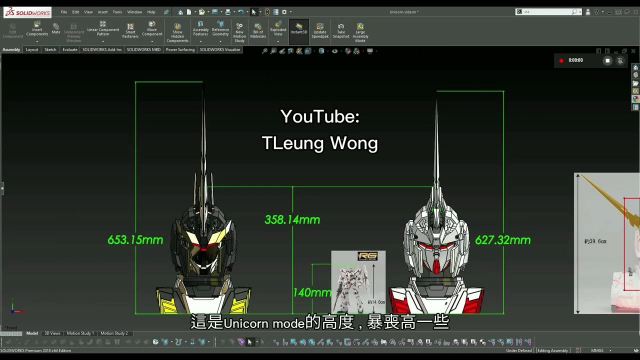Expand Insert Components dropdown arrow

coord(37,41)
